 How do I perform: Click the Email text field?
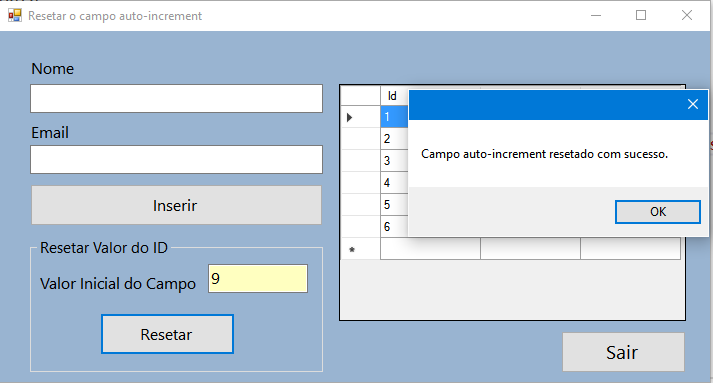pyautogui.click(x=176, y=160)
